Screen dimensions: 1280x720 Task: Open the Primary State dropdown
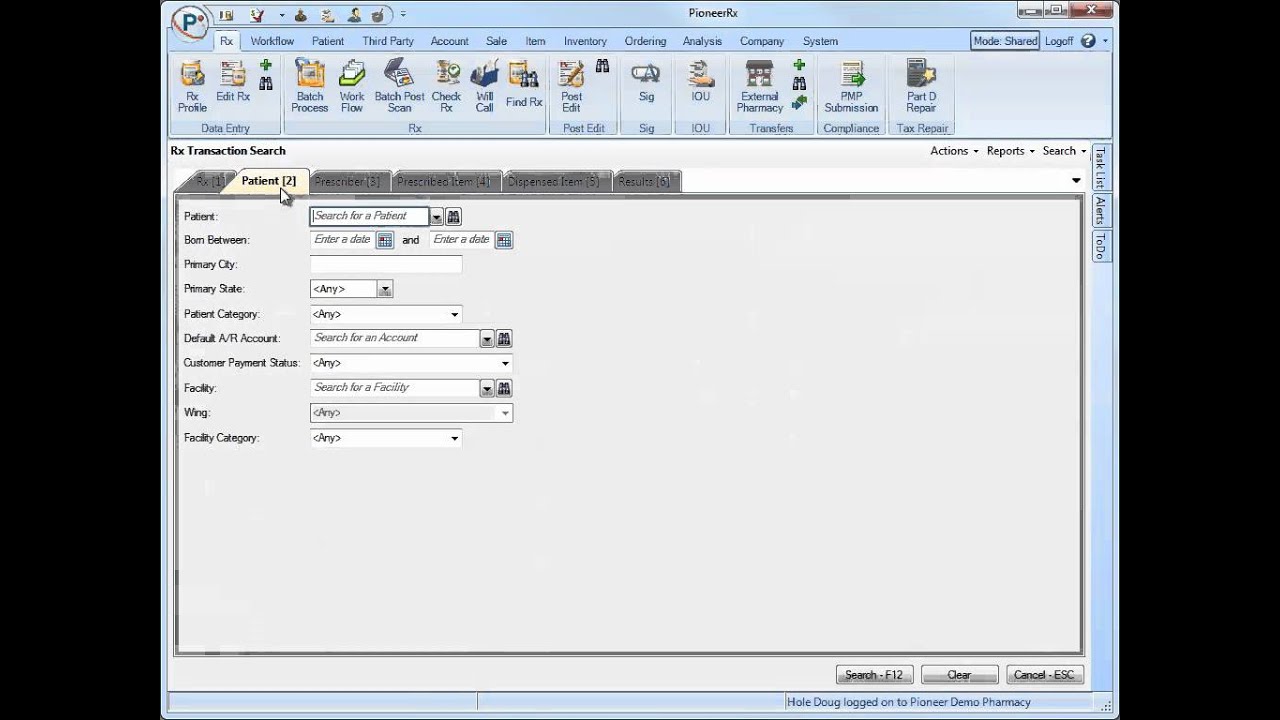[385, 289]
